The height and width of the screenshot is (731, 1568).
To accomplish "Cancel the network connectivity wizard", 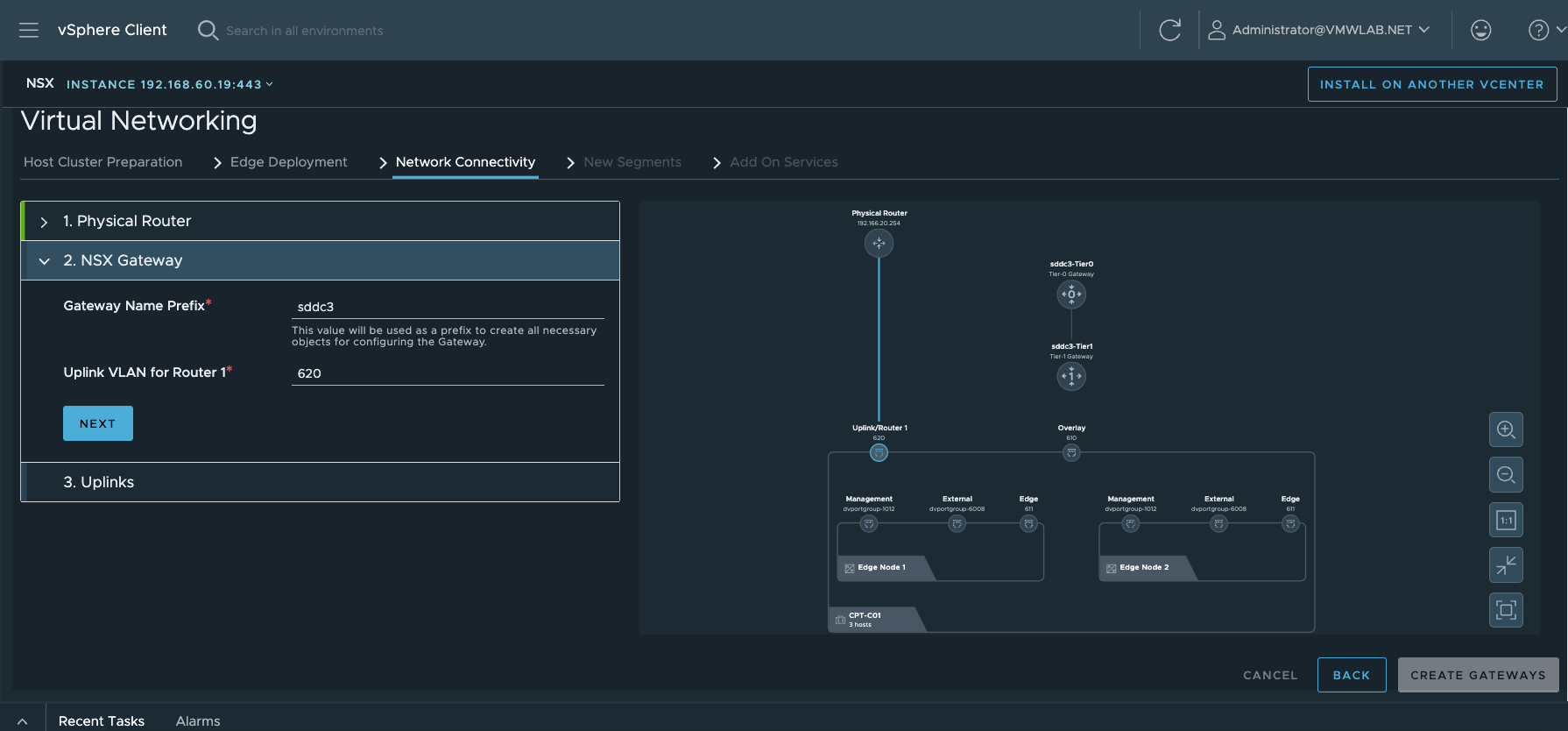I will 1270,675.
